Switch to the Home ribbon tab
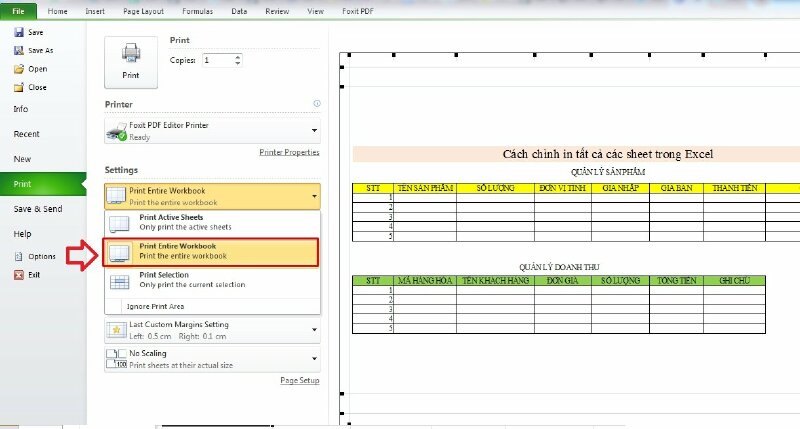800x429 pixels. click(58, 11)
